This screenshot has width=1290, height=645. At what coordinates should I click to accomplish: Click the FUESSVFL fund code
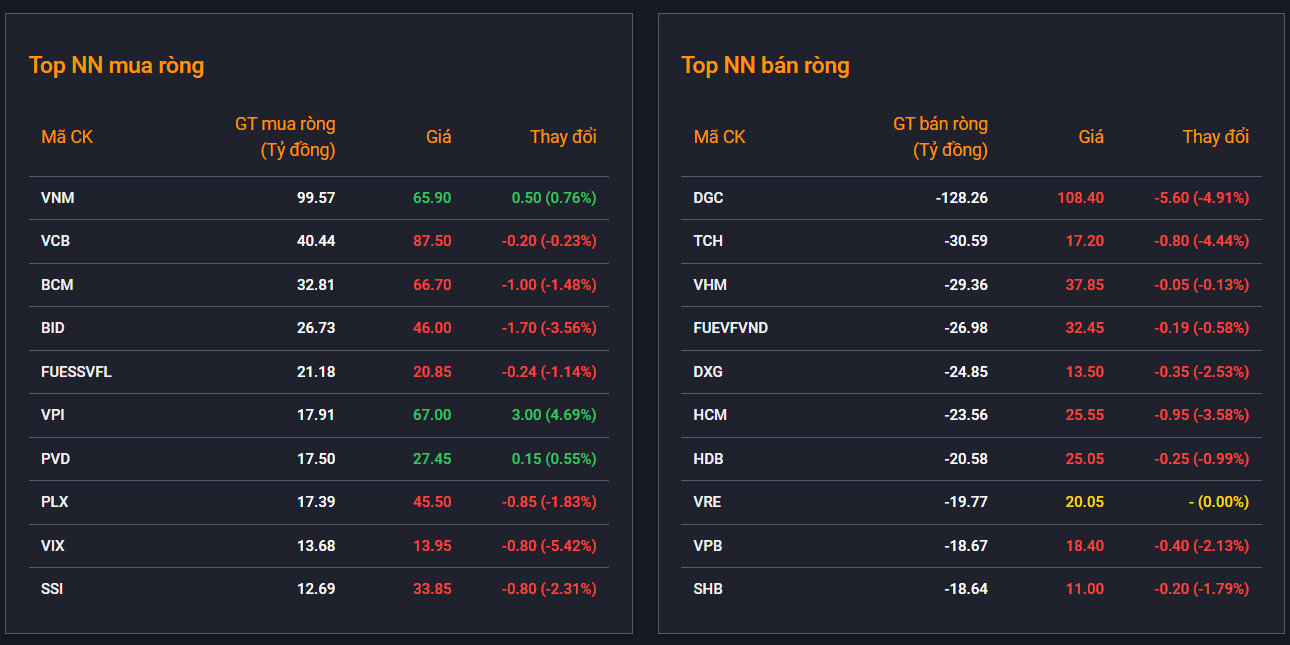pyautogui.click(x=76, y=372)
